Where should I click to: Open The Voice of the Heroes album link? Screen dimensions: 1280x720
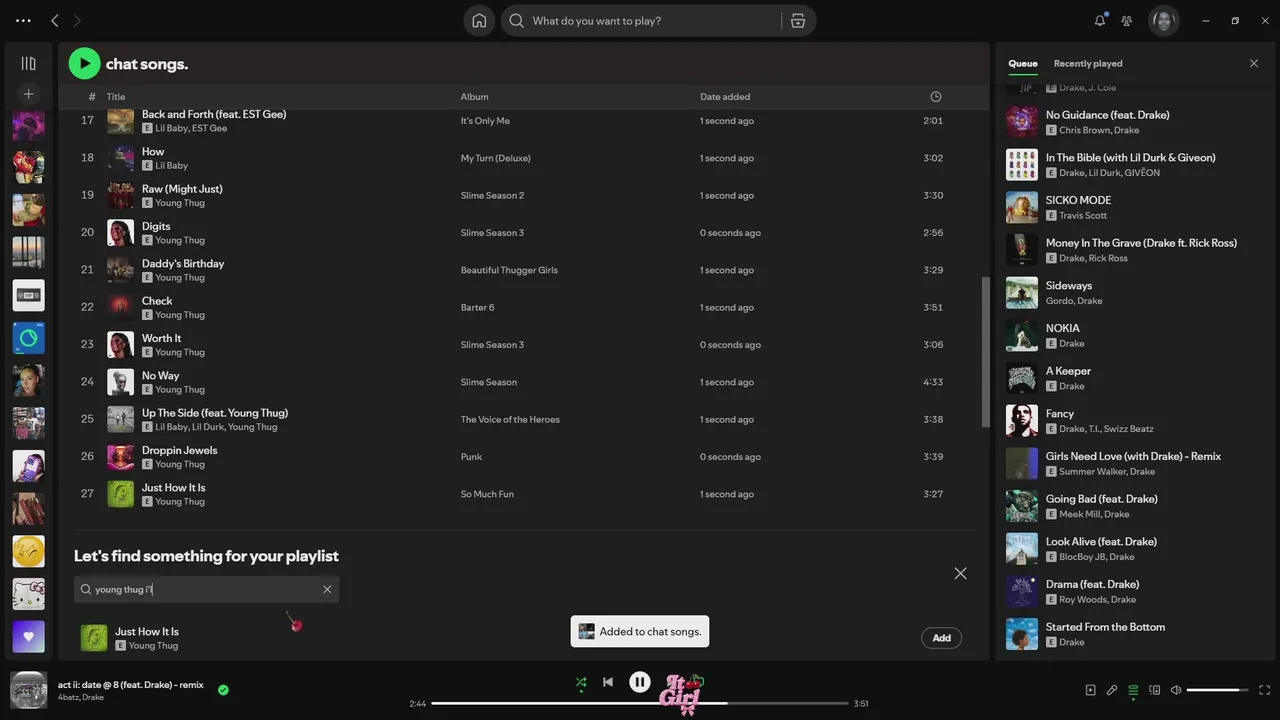(510, 420)
